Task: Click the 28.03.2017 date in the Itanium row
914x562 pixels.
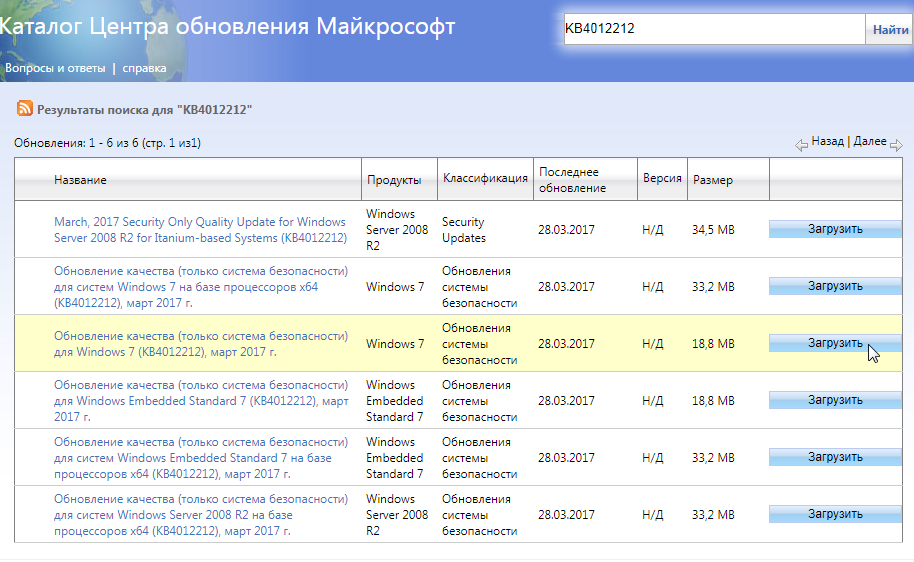Action: click(x=566, y=230)
